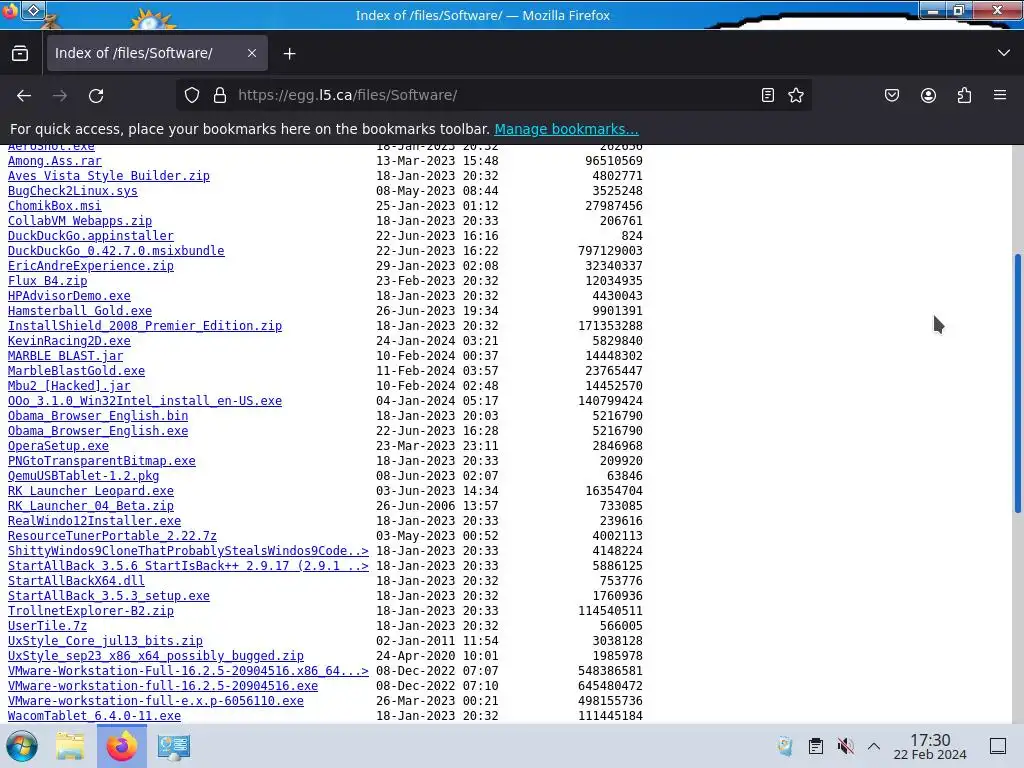The height and width of the screenshot is (768, 1024).
Task: Download ResourceTunerPortable_2.22.7z
Action: pyautogui.click(x=112, y=536)
